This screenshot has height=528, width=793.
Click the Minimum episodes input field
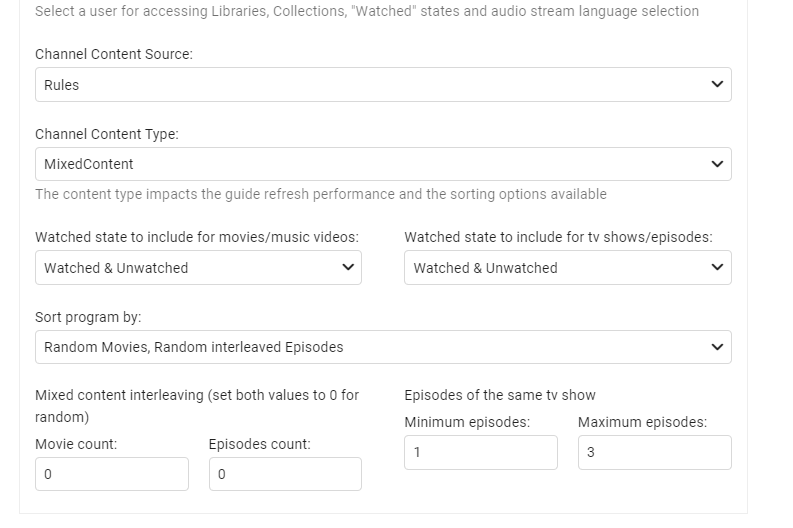coord(480,452)
